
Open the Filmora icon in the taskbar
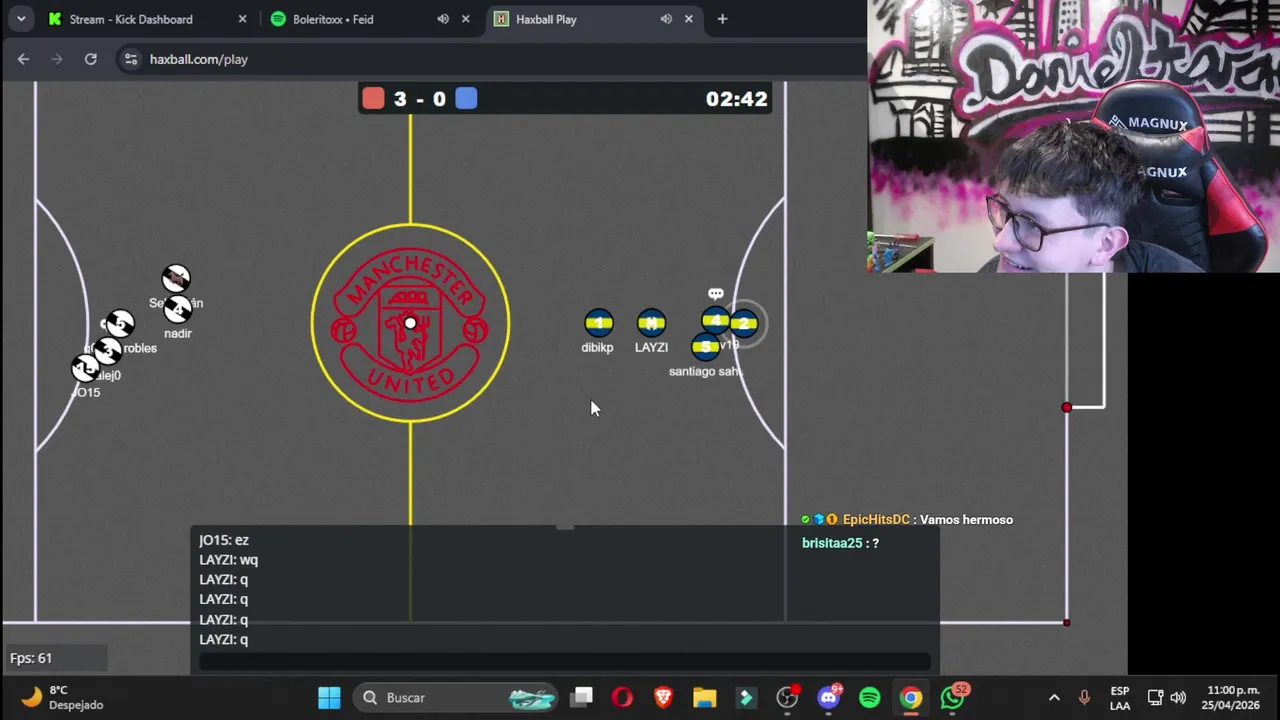[746, 697]
